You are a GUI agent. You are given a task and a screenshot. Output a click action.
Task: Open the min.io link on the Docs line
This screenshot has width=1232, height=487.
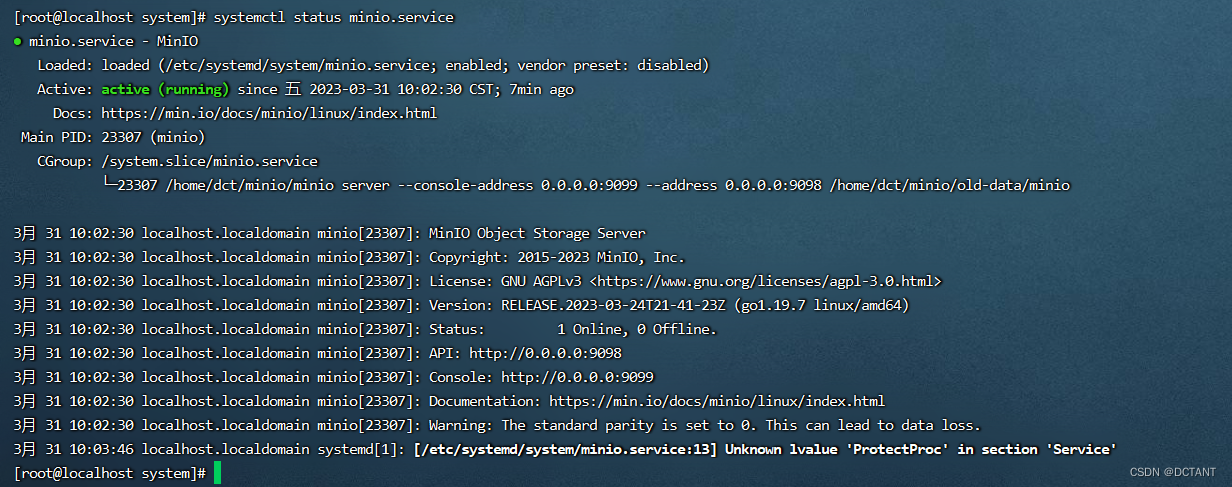coord(269,114)
